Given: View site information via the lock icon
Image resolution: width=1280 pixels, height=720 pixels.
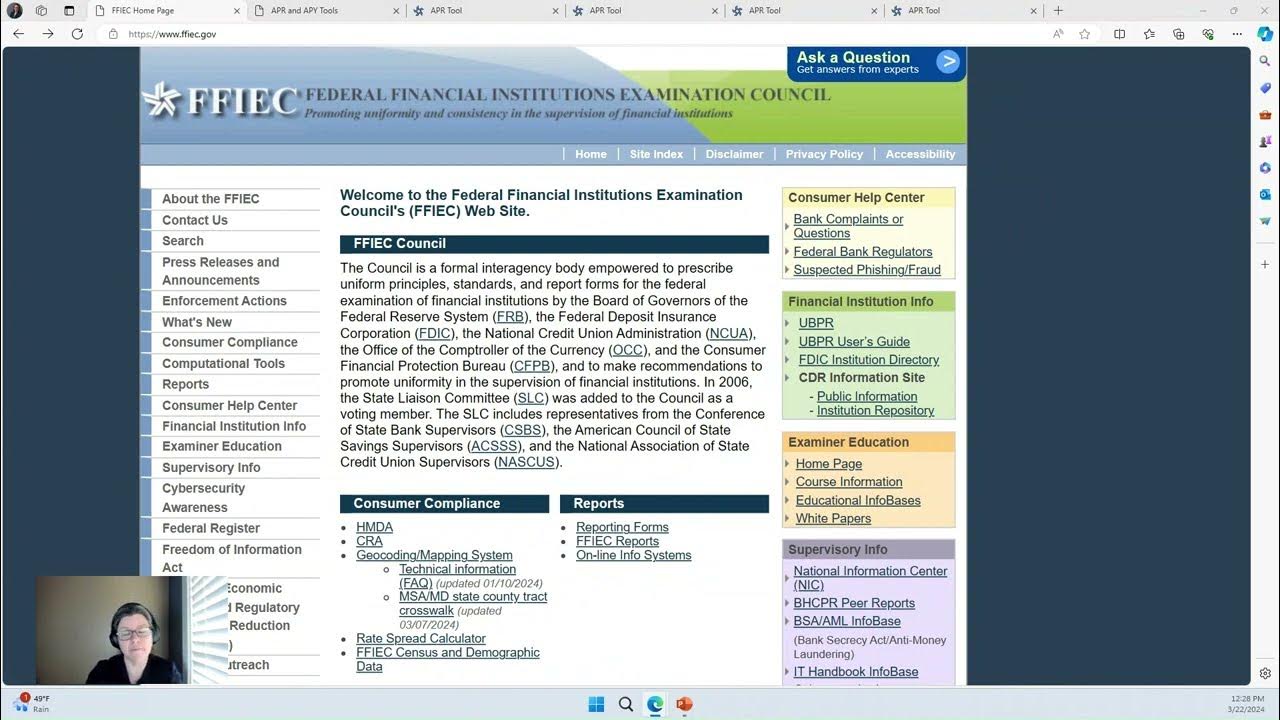Looking at the screenshot, I should pyautogui.click(x=113, y=34).
